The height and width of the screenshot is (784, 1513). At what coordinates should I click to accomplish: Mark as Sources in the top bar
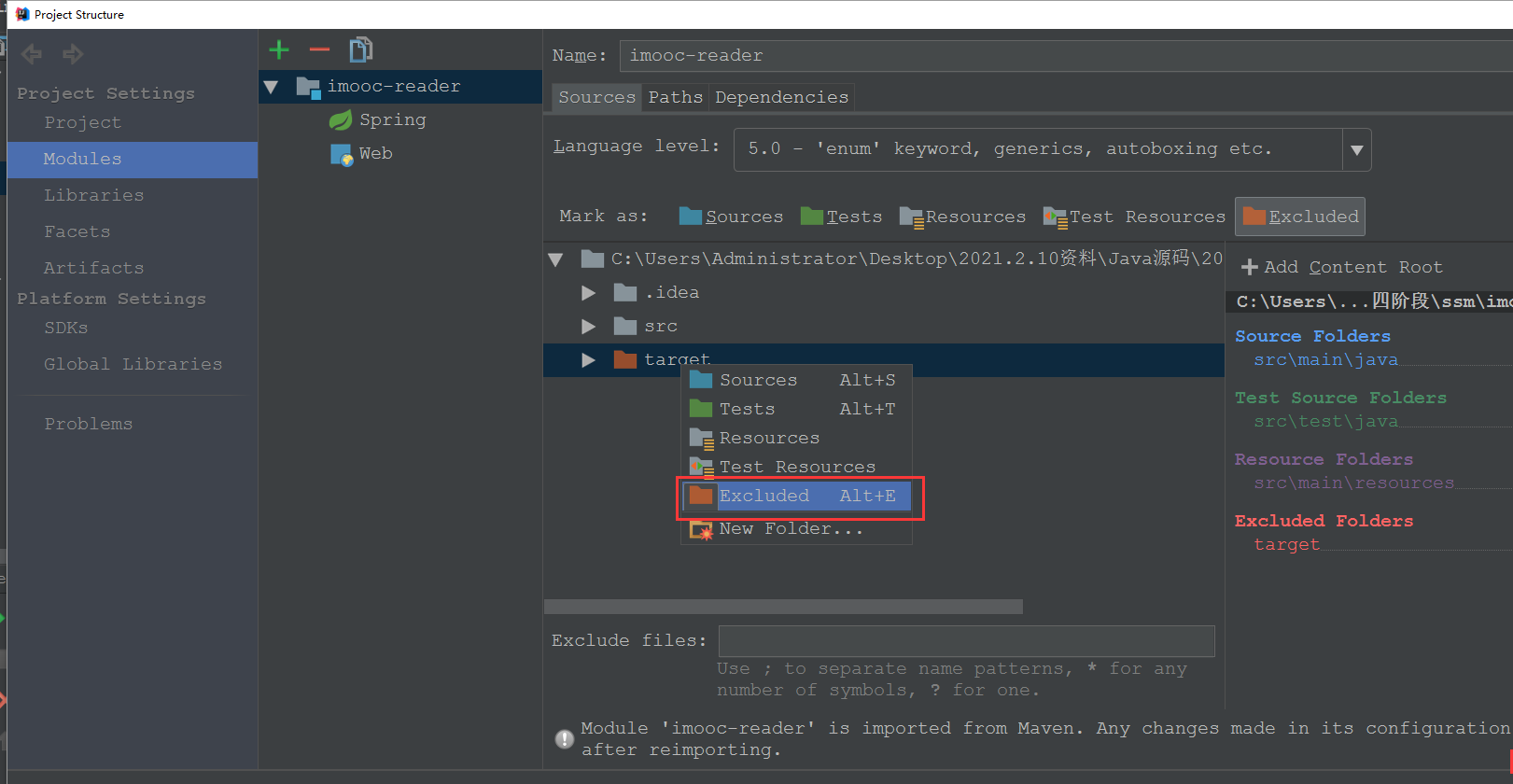coord(732,217)
